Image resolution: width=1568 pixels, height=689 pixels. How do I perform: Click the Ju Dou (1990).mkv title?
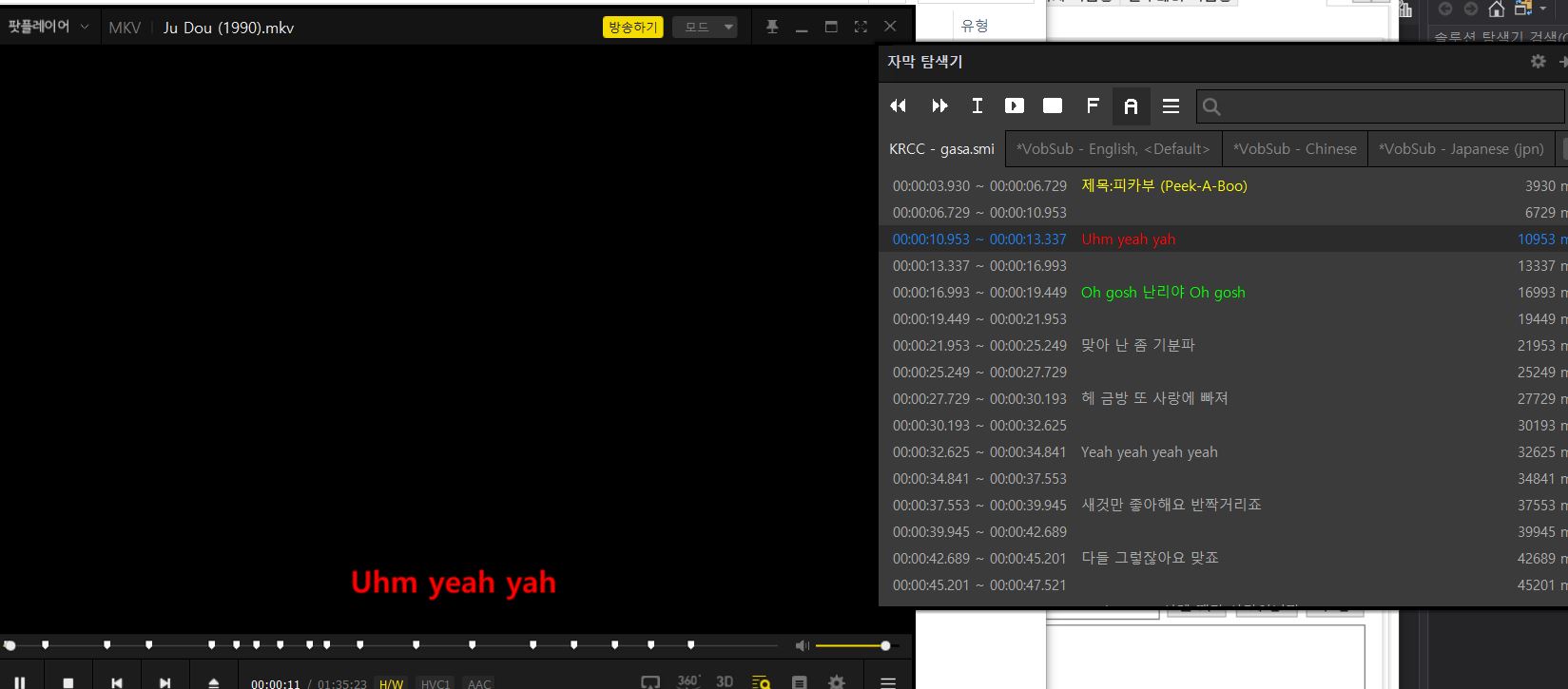pos(228,28)
